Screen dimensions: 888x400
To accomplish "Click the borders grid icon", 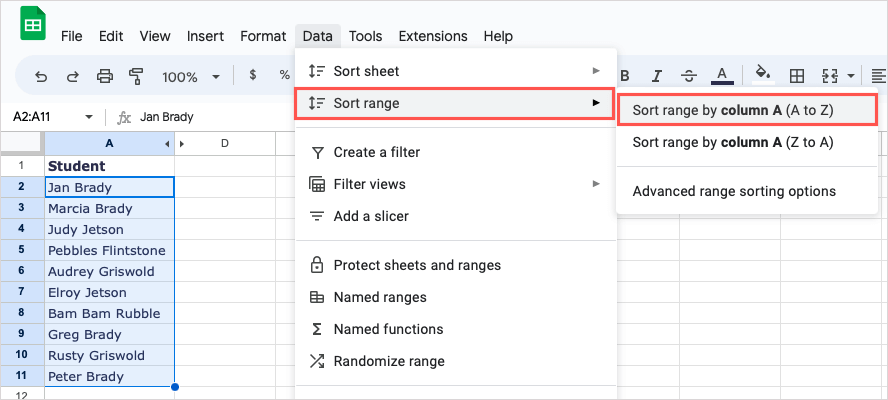I will pos(797,76).
